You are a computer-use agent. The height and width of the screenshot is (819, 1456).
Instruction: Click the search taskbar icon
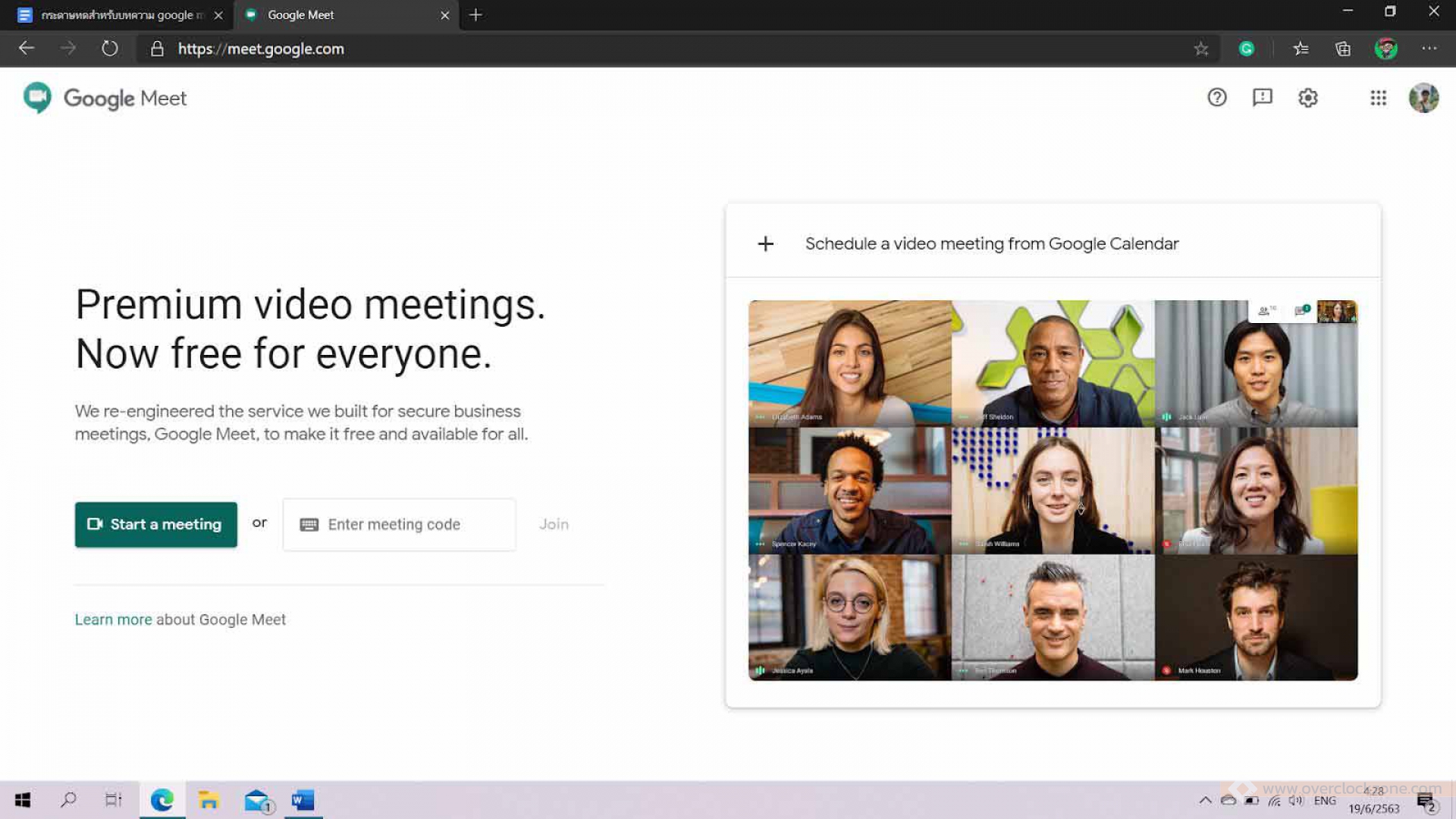67,800
